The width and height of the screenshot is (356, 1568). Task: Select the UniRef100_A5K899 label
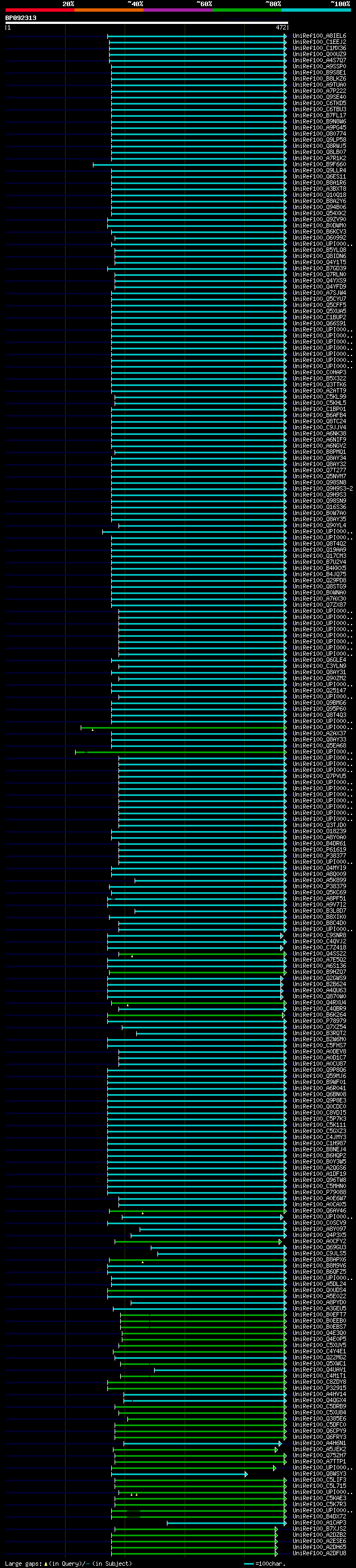point(319,880)
